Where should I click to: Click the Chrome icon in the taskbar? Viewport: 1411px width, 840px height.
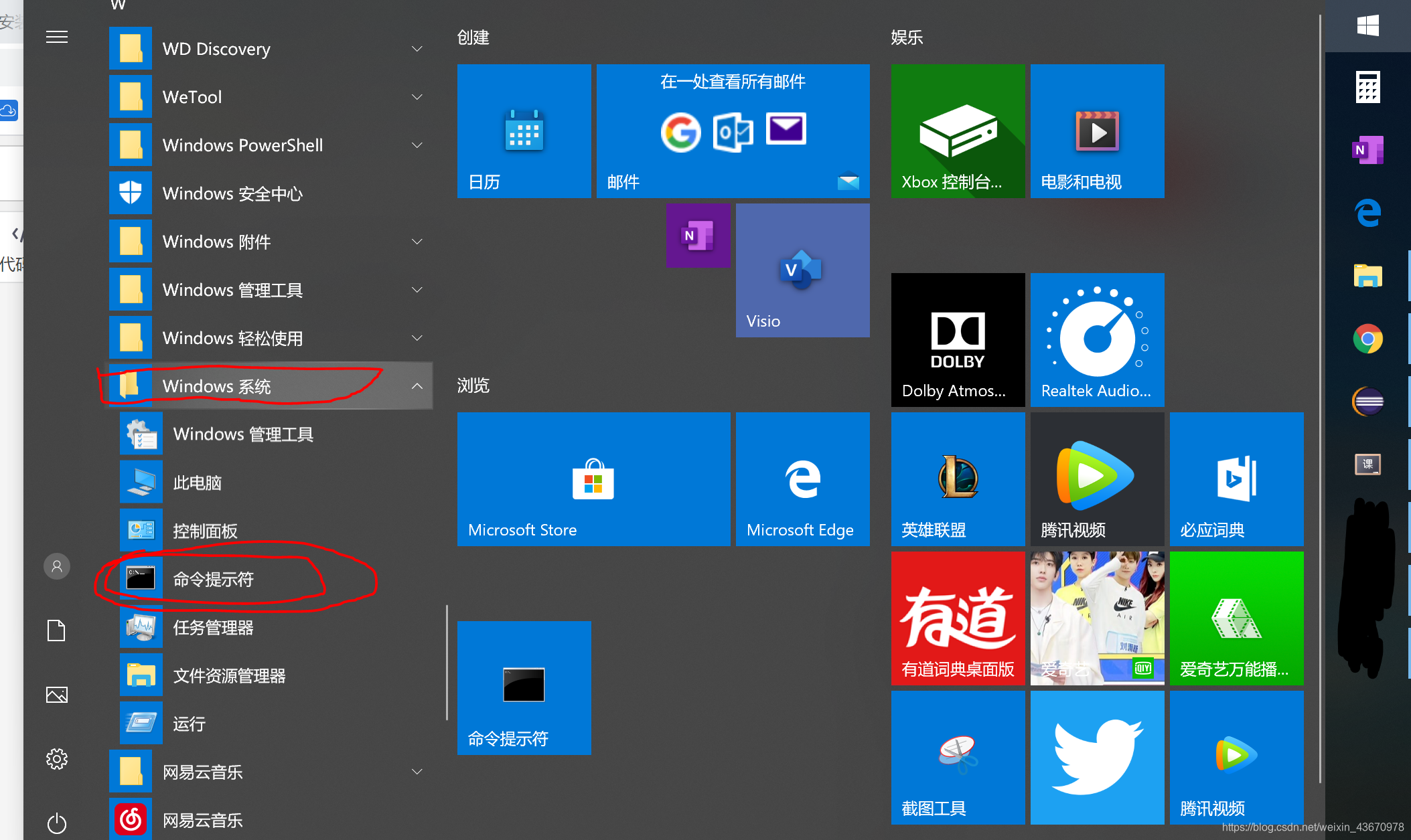point(1367,339)
